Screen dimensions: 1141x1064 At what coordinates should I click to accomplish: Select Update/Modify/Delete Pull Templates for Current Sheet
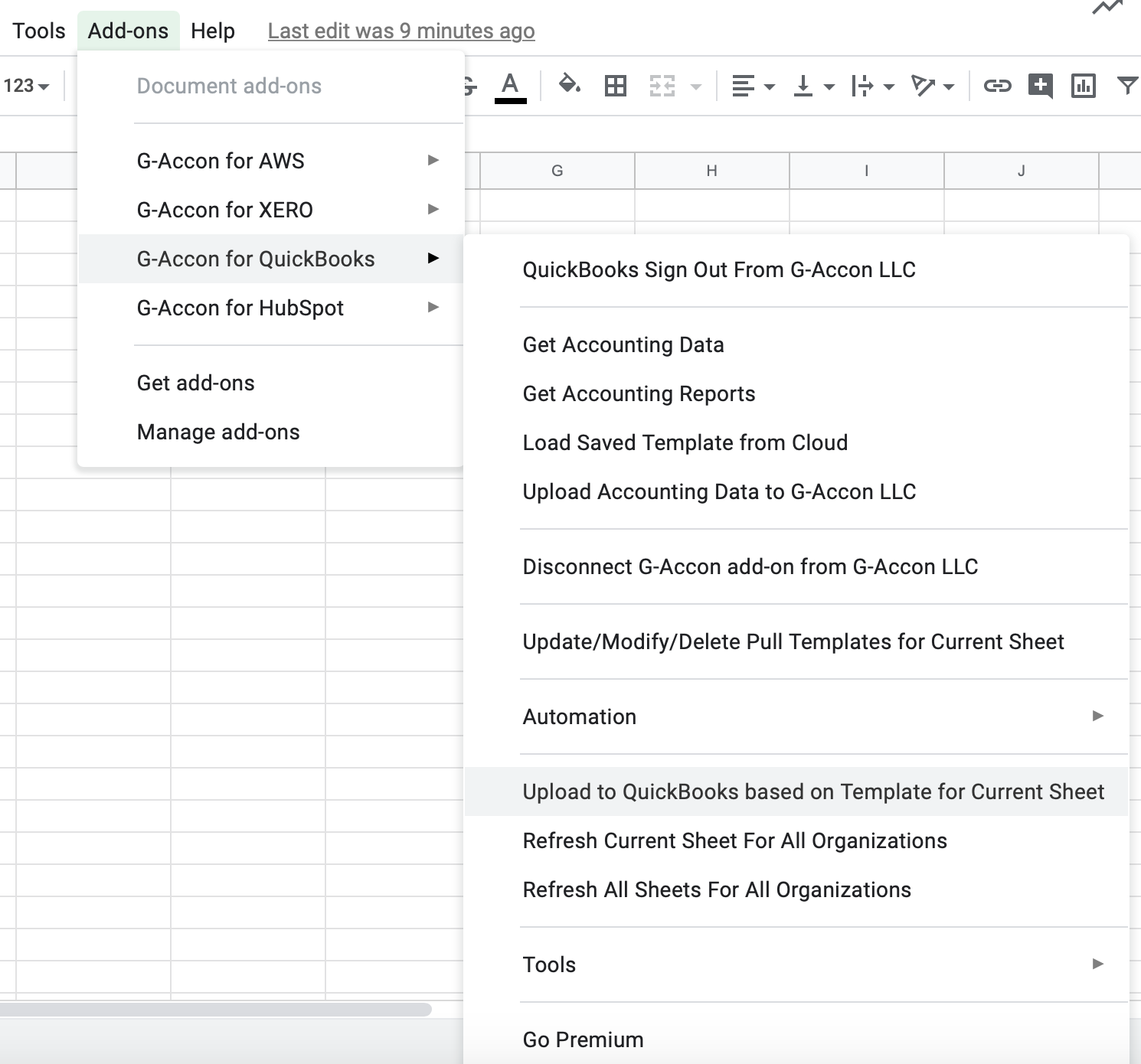796,641
